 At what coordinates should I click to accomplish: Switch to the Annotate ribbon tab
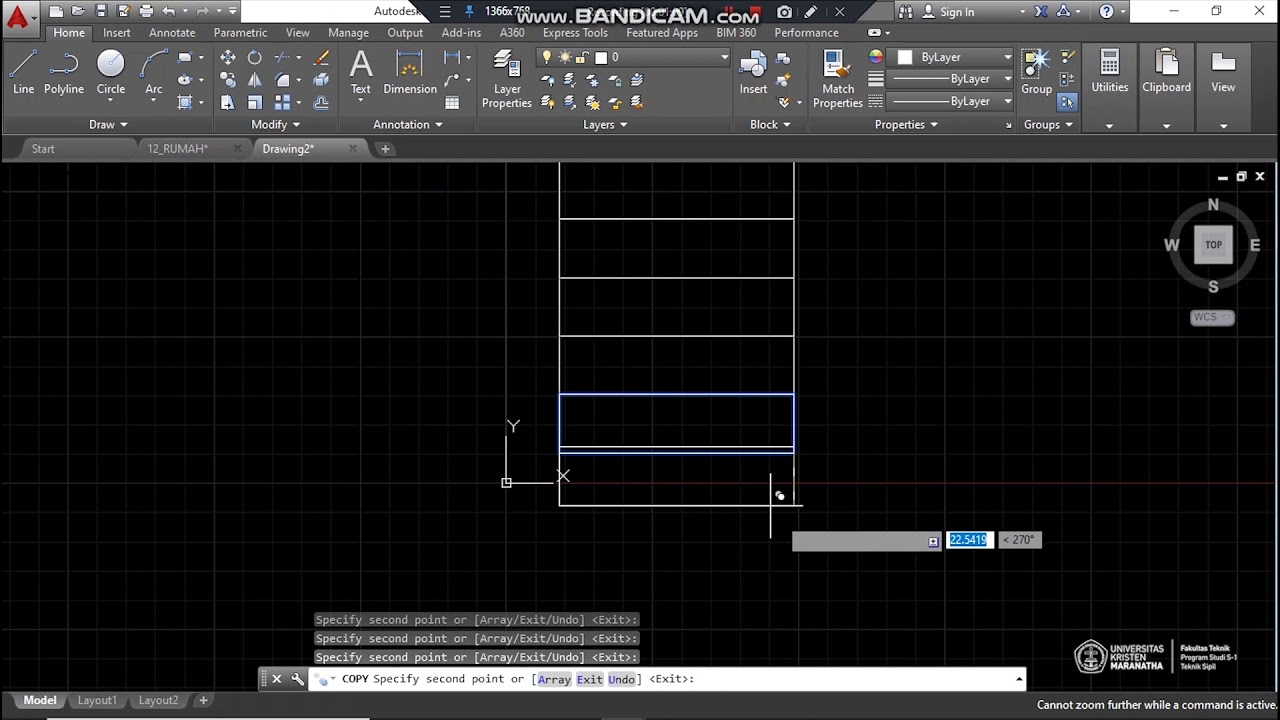(172, 33)
